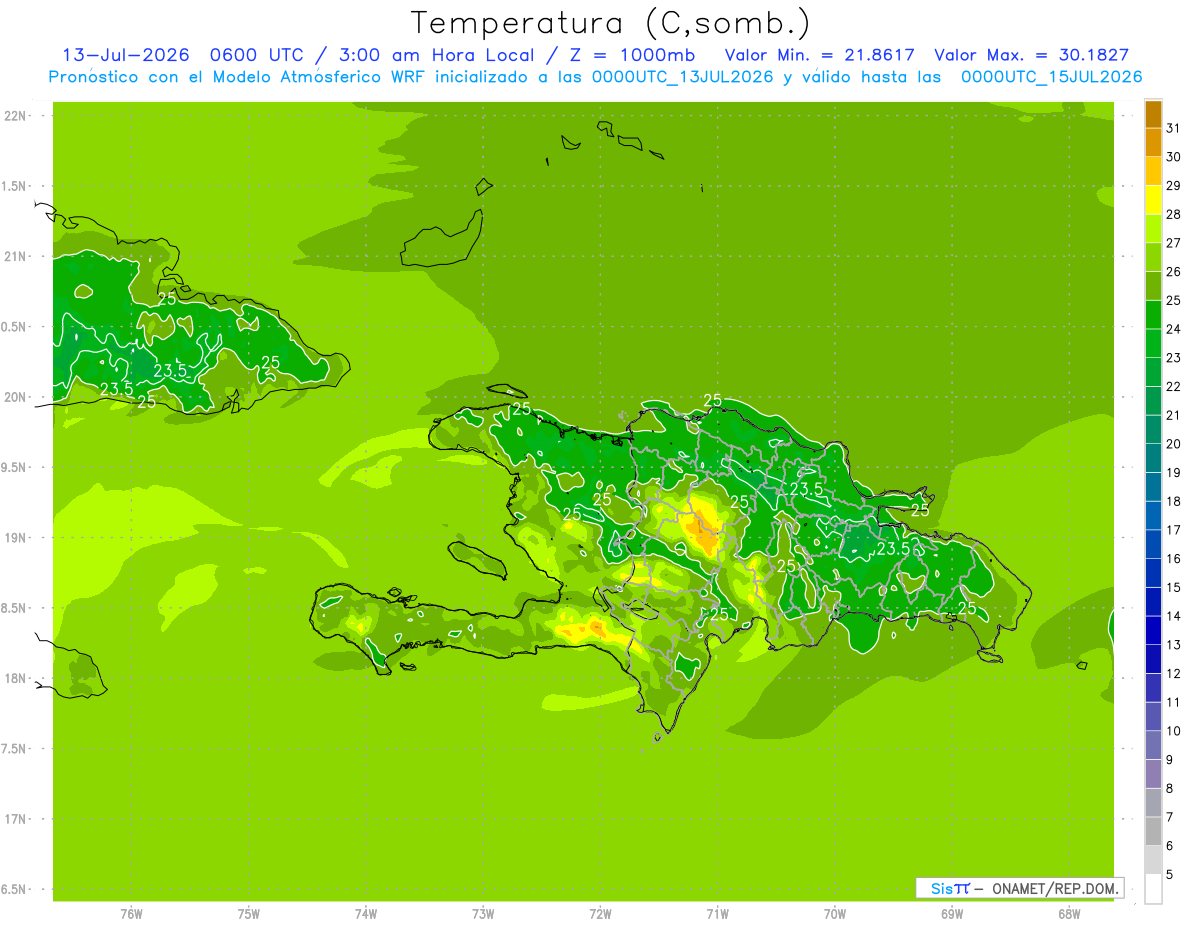Click the 16 label on the color scale
Viewport: 1200px width, 927px height.
[x=1173, y=559]
